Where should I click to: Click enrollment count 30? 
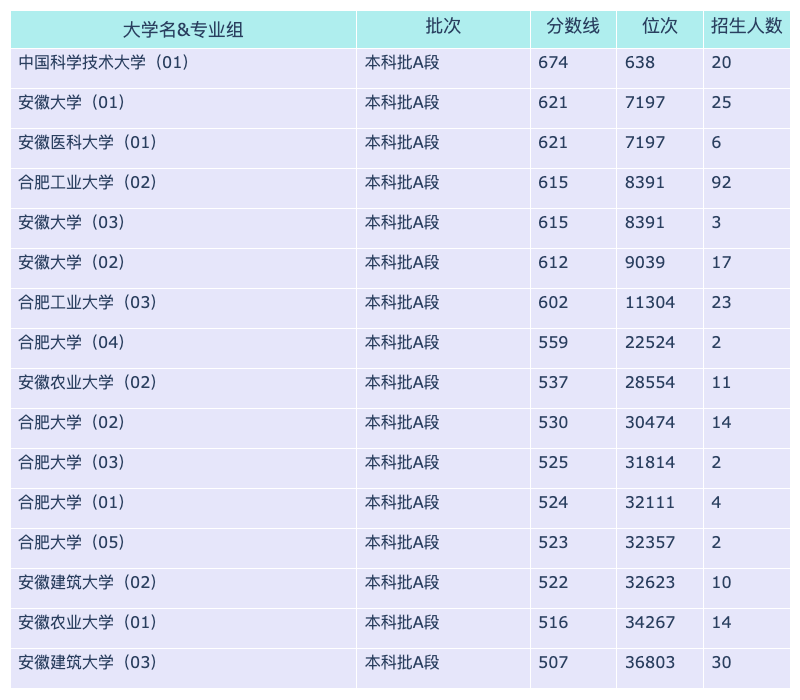[x=721, y=662]
